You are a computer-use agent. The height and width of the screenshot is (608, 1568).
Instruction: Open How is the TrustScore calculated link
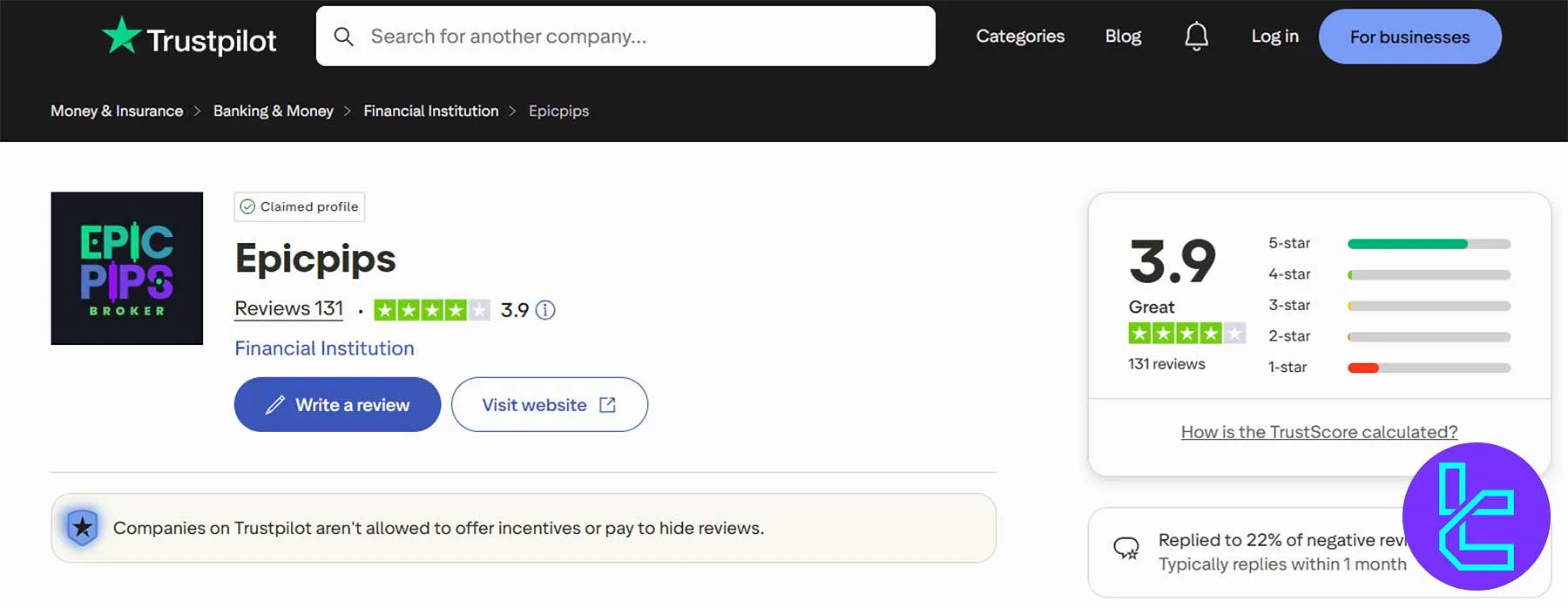coord(1319,432)
